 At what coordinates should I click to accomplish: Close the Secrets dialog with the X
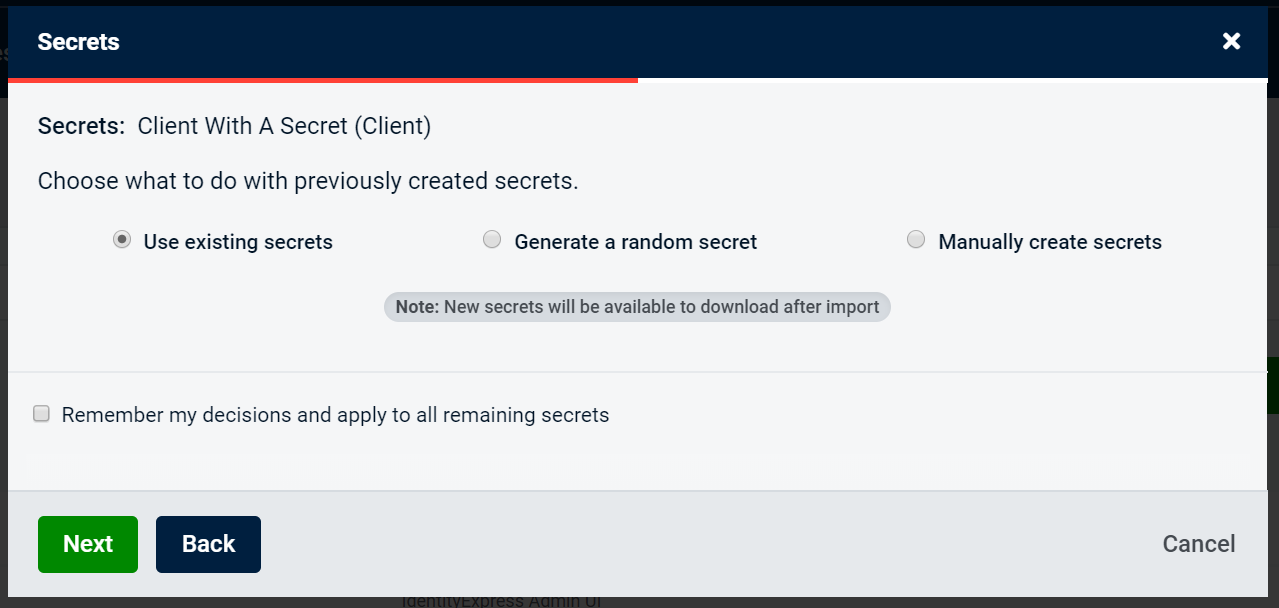pyautogui.click(x=1230, y=41)
